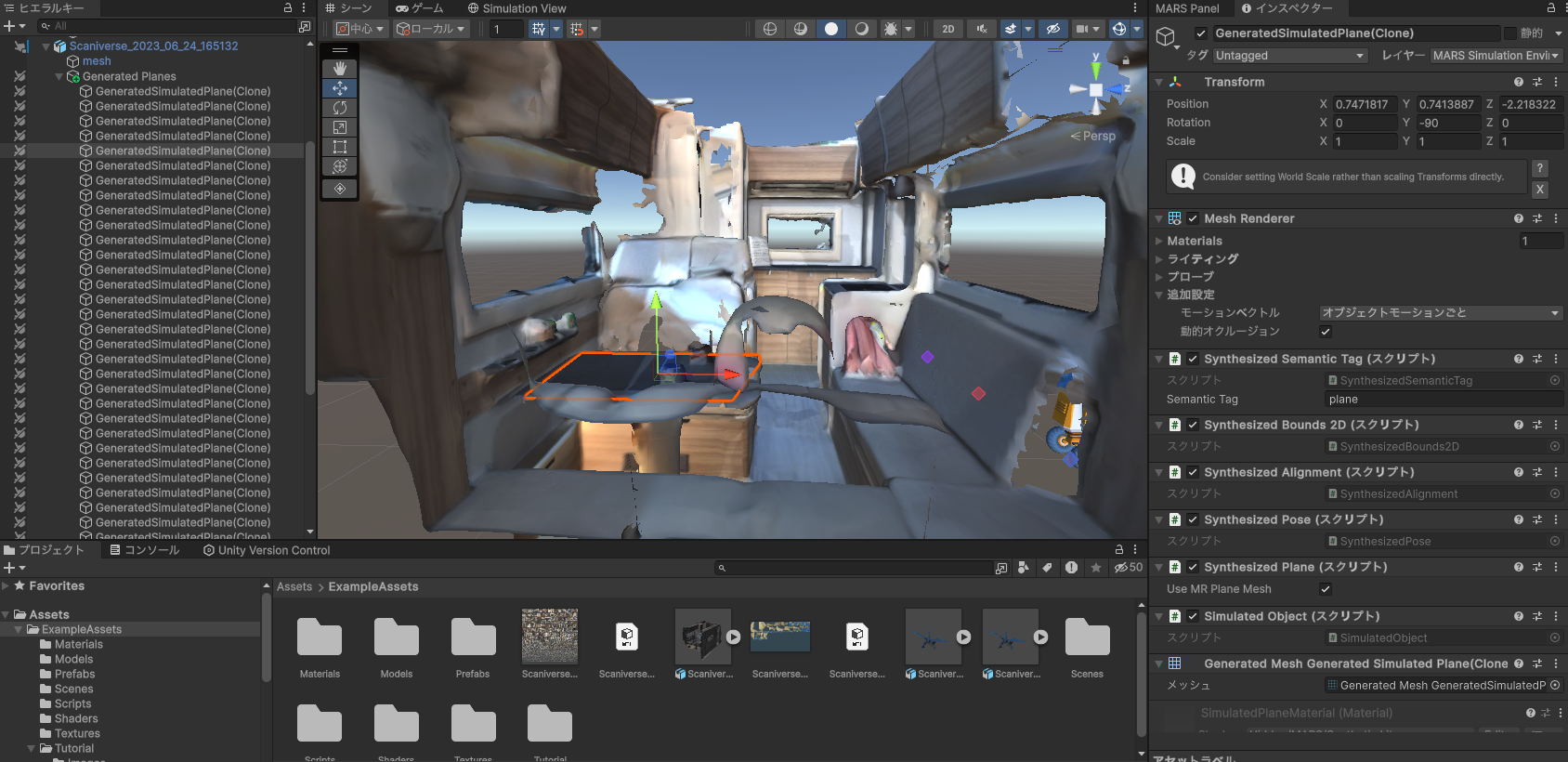Open the static flags dropdown arrow
This screenshot has width=1568, height=762.
point(1558,33)
